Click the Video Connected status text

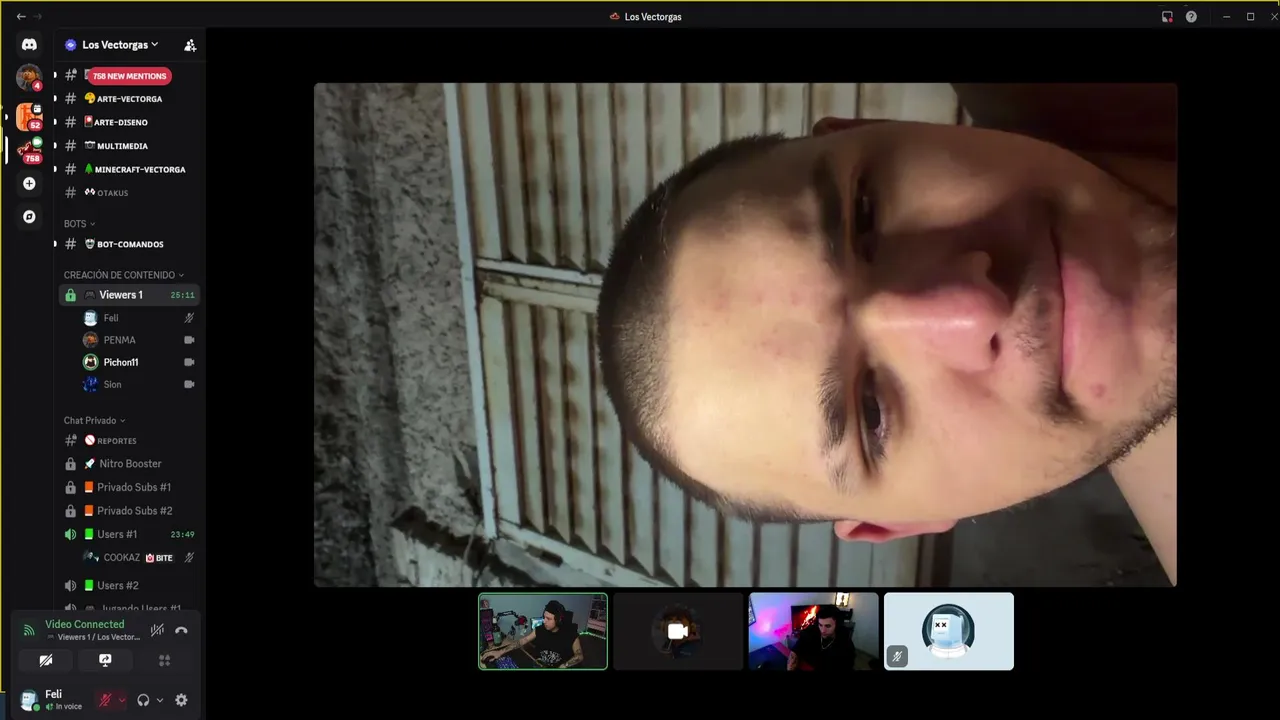click(85, 624)
